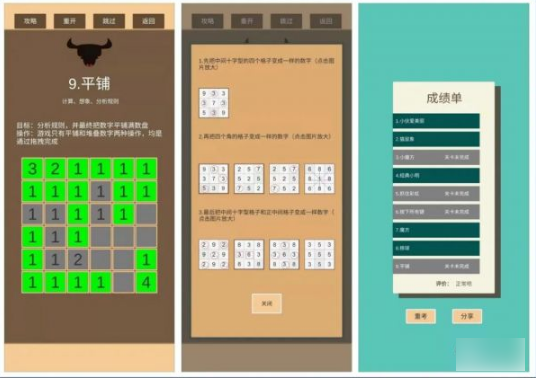536x378 pixels.
Task: Enlarge the step 1 grid thumbnail
Action: pyautogui.click(x=214, y=103)
